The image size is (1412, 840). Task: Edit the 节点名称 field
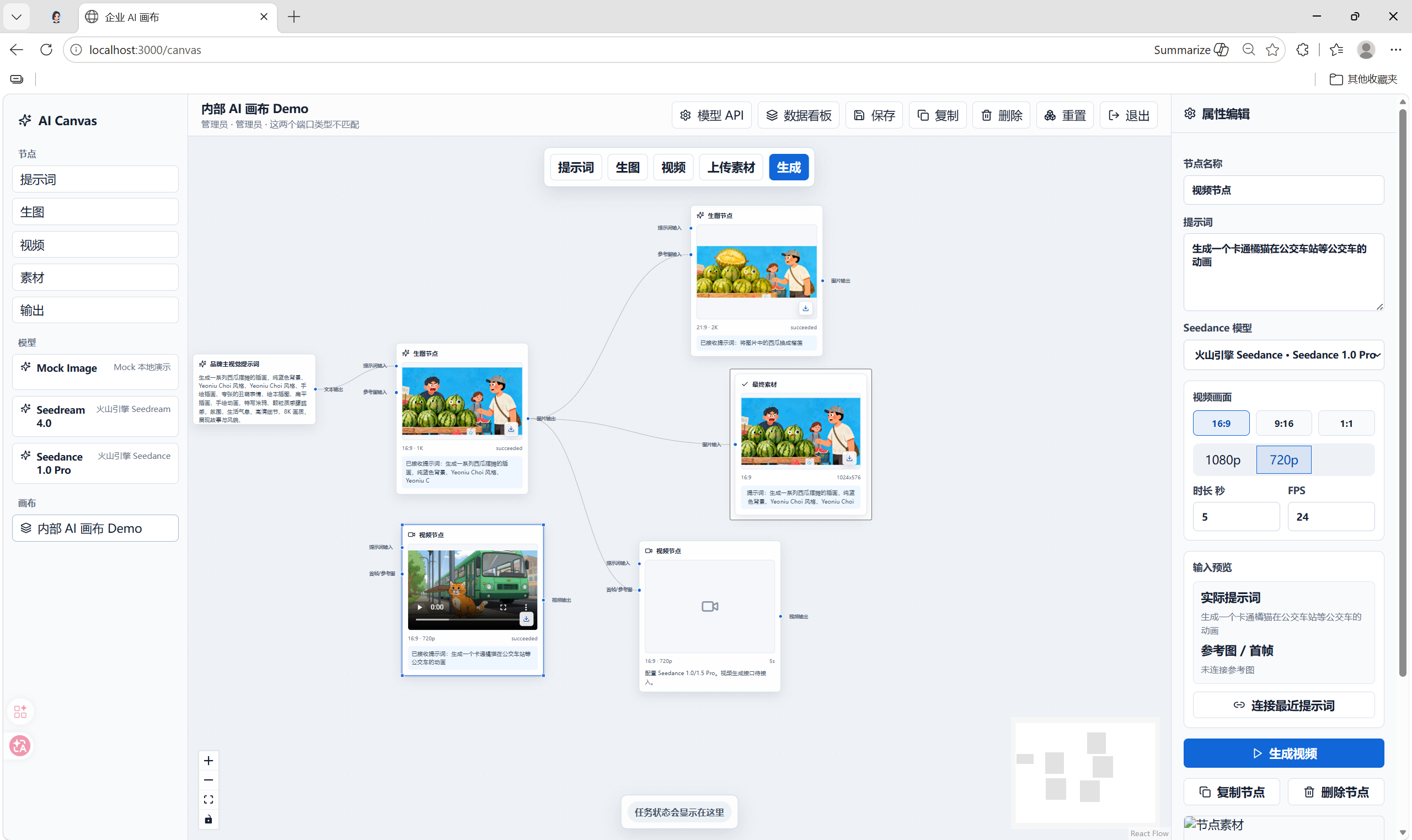1283,190
